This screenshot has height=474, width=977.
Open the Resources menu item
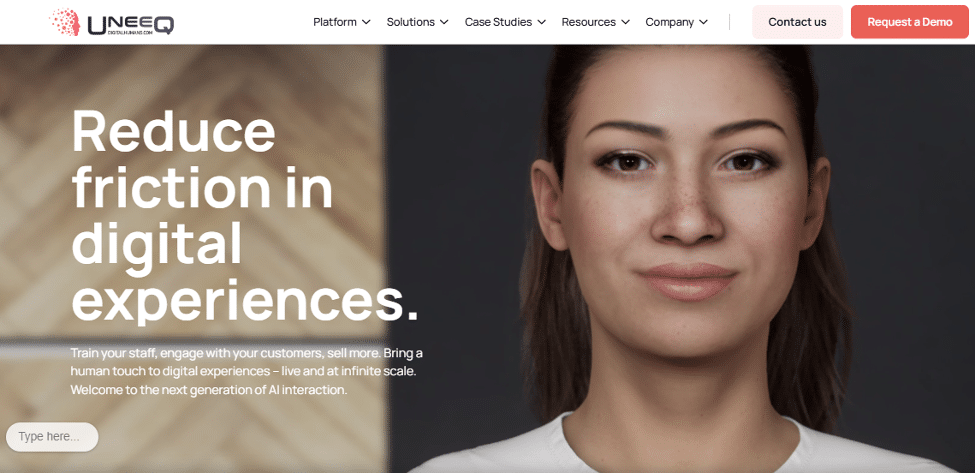[x=588, y=22]
